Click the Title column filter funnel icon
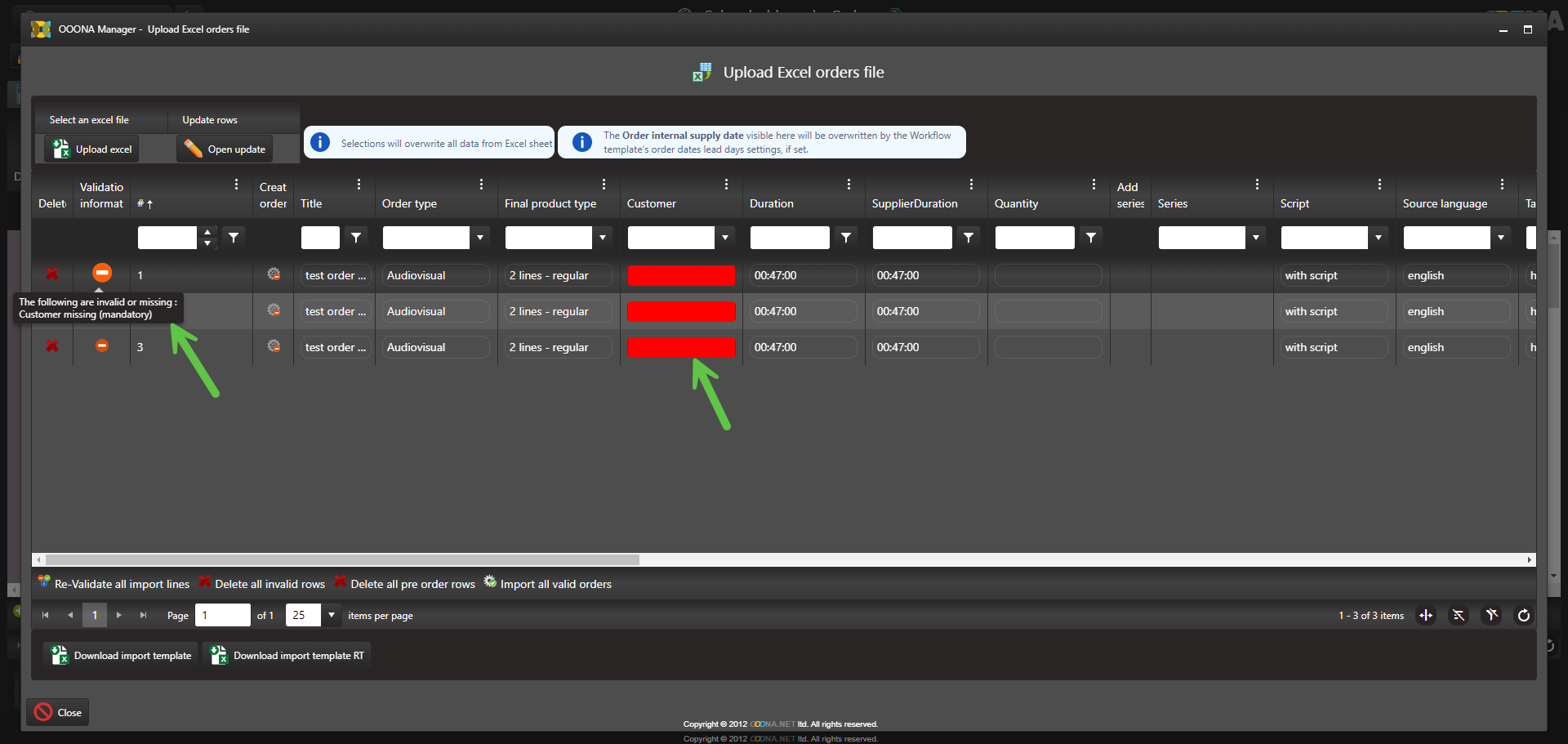 pyautogui.click(x=356, y=238)
